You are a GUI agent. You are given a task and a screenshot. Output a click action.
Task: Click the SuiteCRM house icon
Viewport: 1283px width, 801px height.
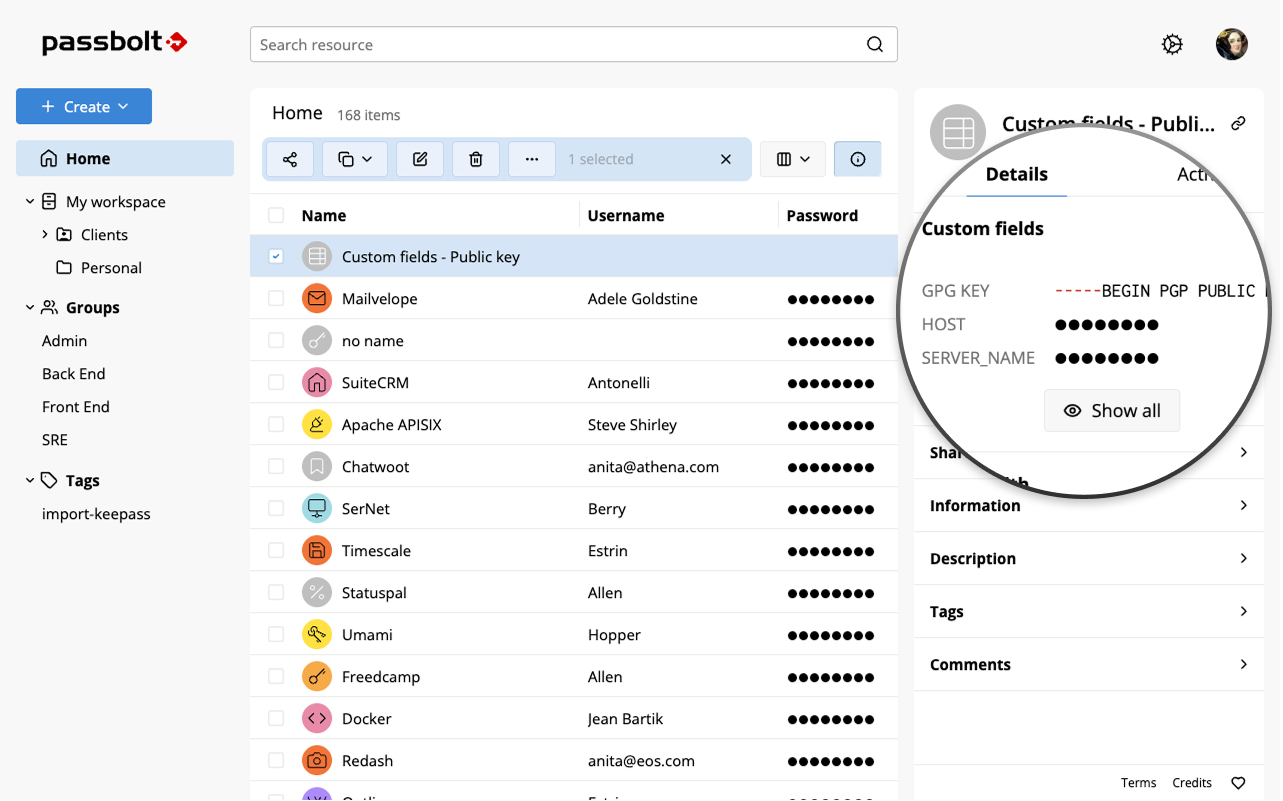coord(317,382)
